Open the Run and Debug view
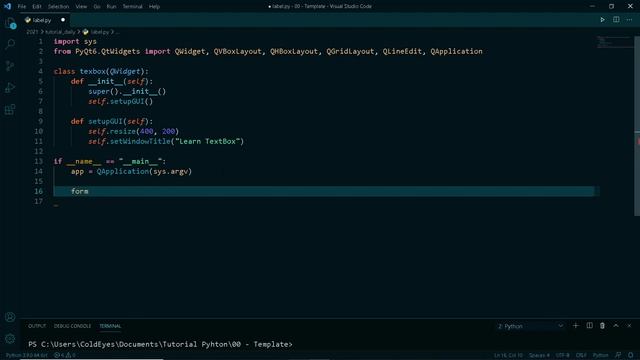The image size is (640, 360). pyautogui.click(x=10, y=87)
